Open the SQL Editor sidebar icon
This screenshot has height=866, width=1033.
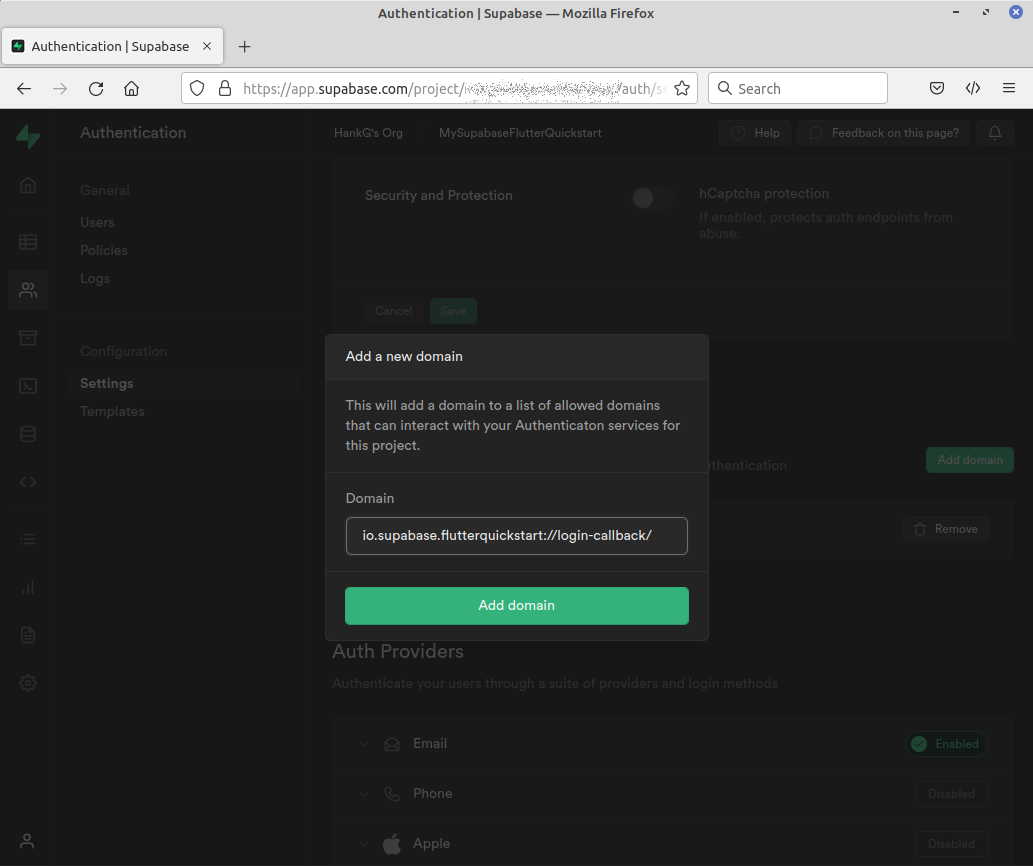click(x=28, y=386)
